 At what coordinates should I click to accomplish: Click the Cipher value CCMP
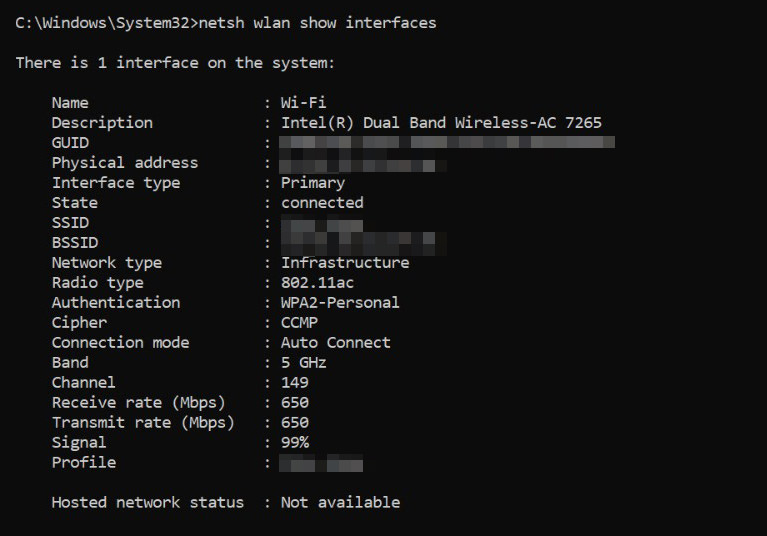299,323
